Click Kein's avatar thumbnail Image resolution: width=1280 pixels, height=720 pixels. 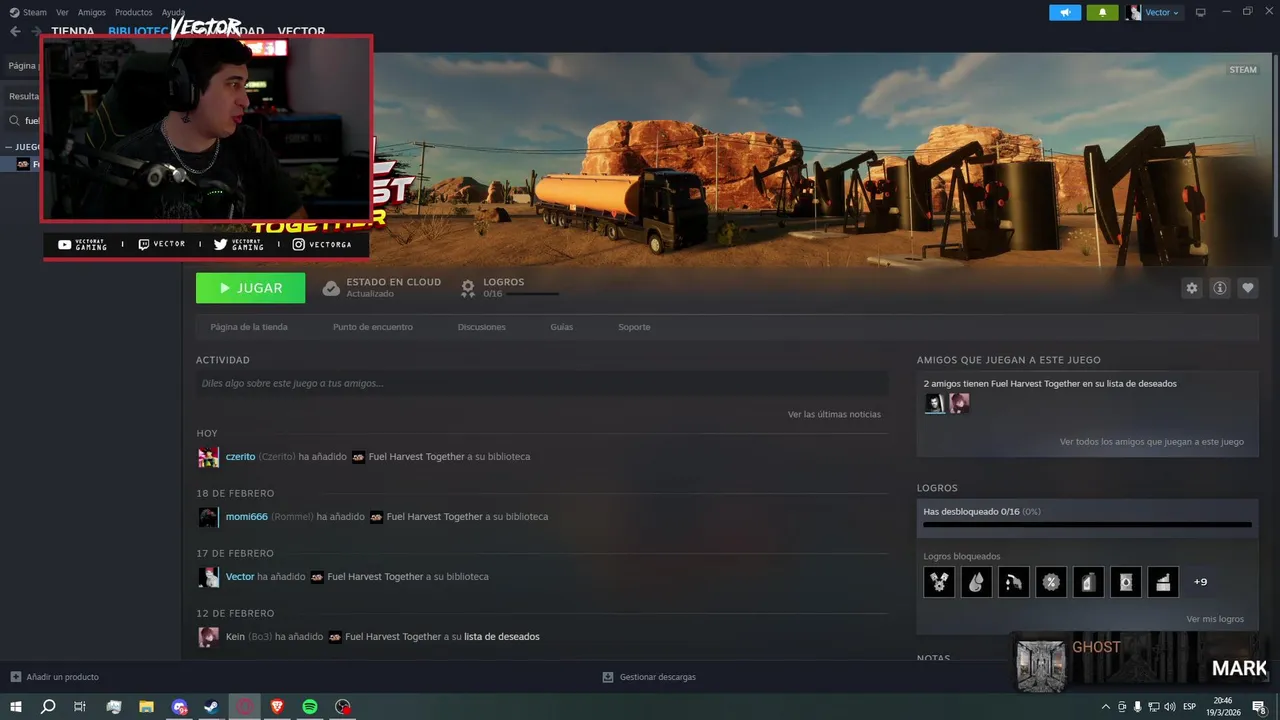208,637
